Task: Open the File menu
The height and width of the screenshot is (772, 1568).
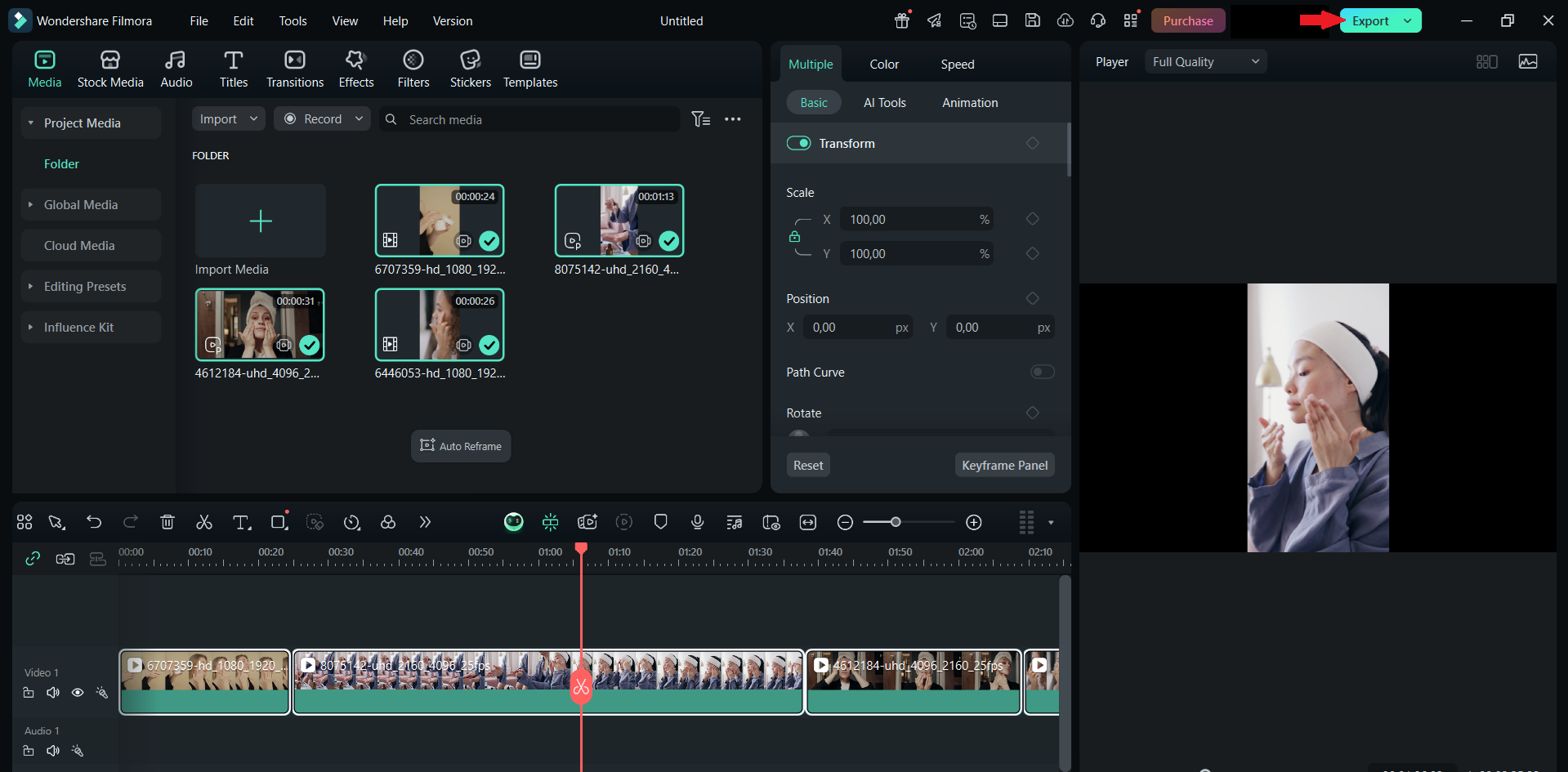Action: coord(199,21)
